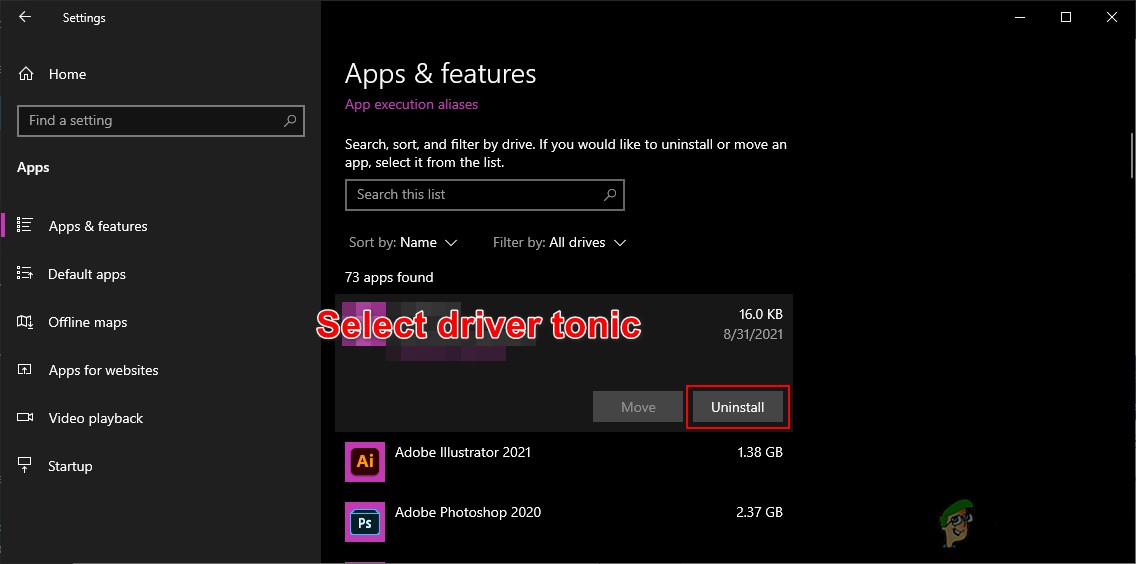The width and height of the screenshot is (1136, 564).
Task: Click the Search this list field
Action: pyautogui.click(x=485, y=194)
